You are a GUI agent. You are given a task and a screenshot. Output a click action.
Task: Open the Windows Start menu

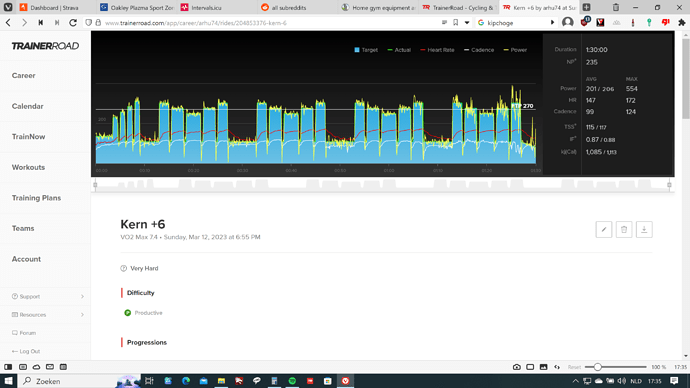[8, 381]
